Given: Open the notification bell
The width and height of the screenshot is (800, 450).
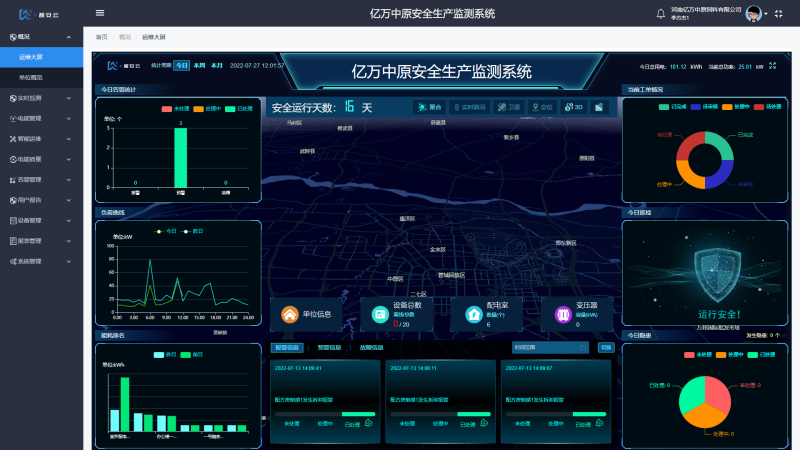Looking at the screenshot, I should point(660,13).
